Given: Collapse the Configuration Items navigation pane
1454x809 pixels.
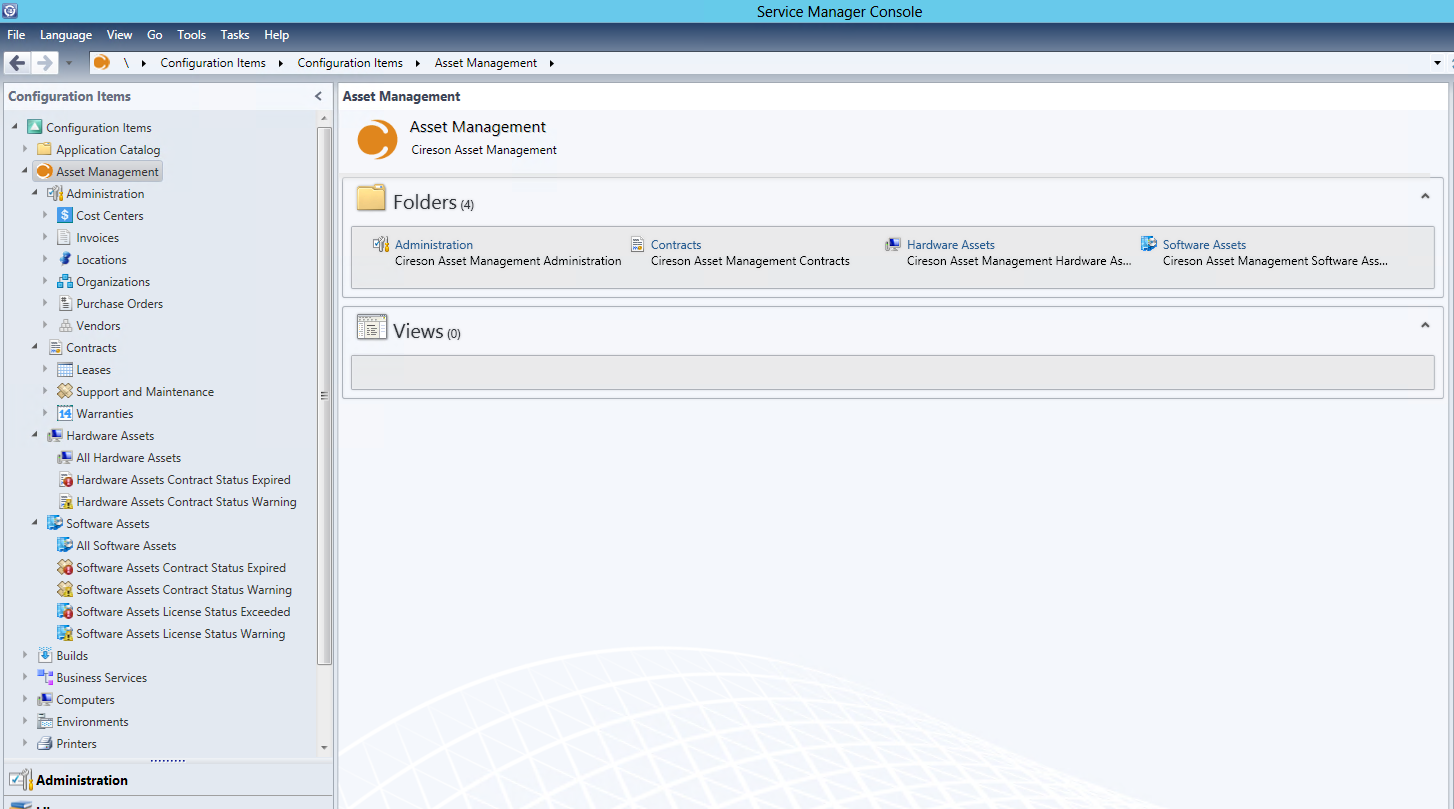Looking at the screenshot, I should (318, 96).
